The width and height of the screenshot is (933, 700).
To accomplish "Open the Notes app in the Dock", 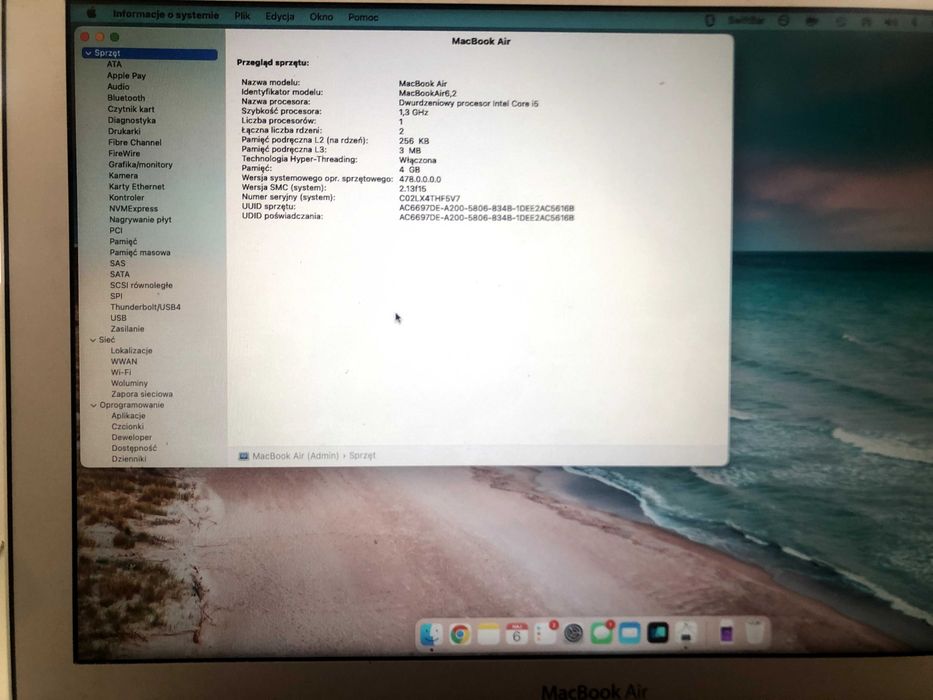I will (x=488, y=634).
